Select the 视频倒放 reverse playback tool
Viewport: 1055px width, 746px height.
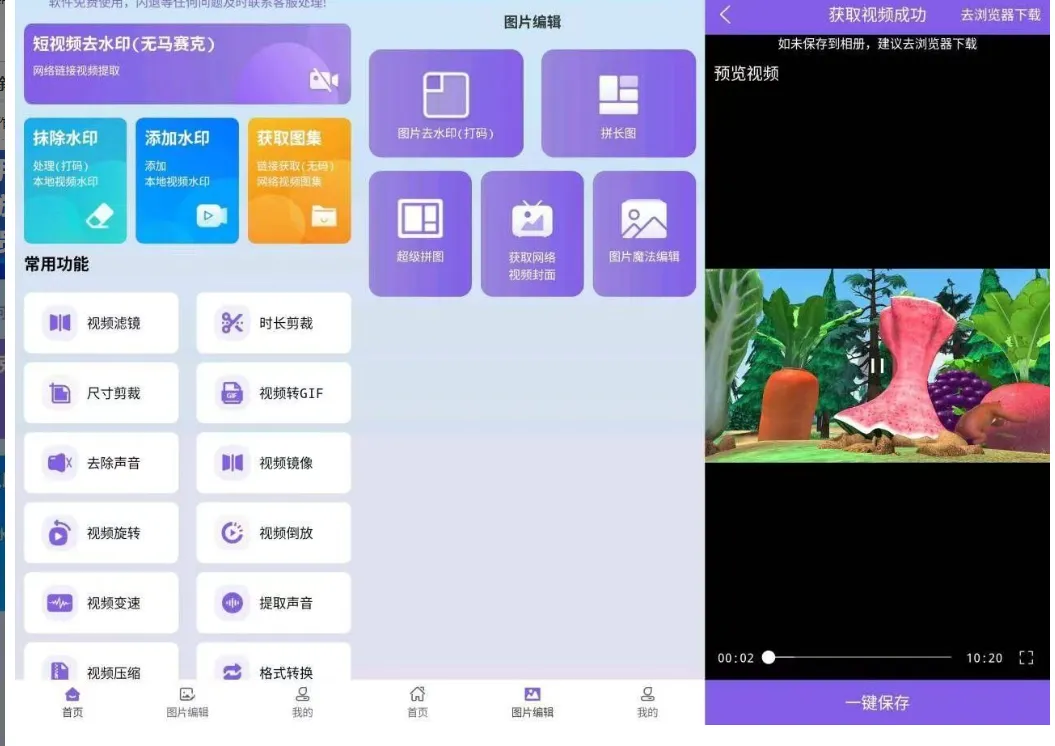pyautogui.click(x=273, y=532)
